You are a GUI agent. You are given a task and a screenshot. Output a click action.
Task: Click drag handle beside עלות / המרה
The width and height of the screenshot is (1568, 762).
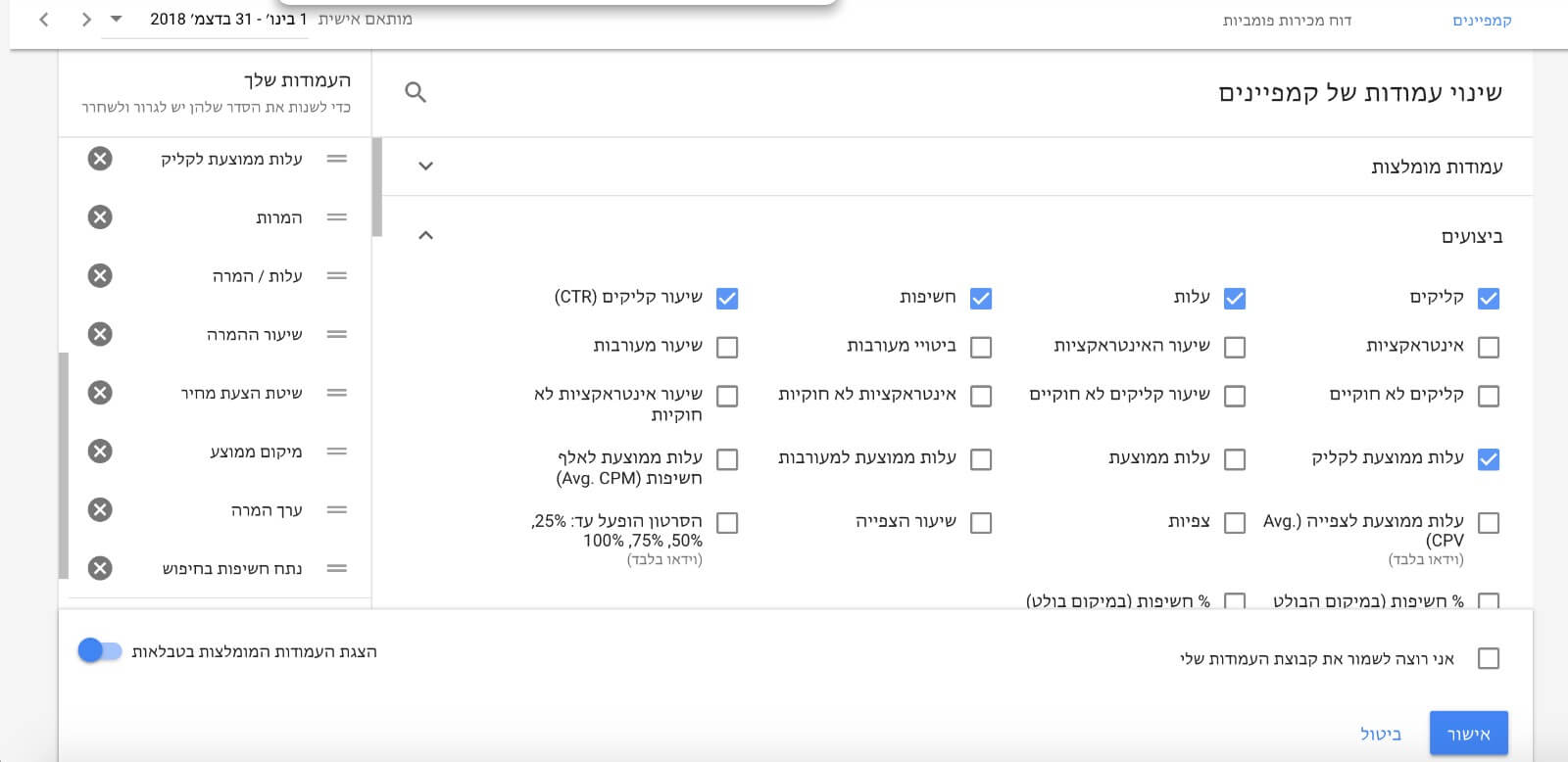[337, 276]
